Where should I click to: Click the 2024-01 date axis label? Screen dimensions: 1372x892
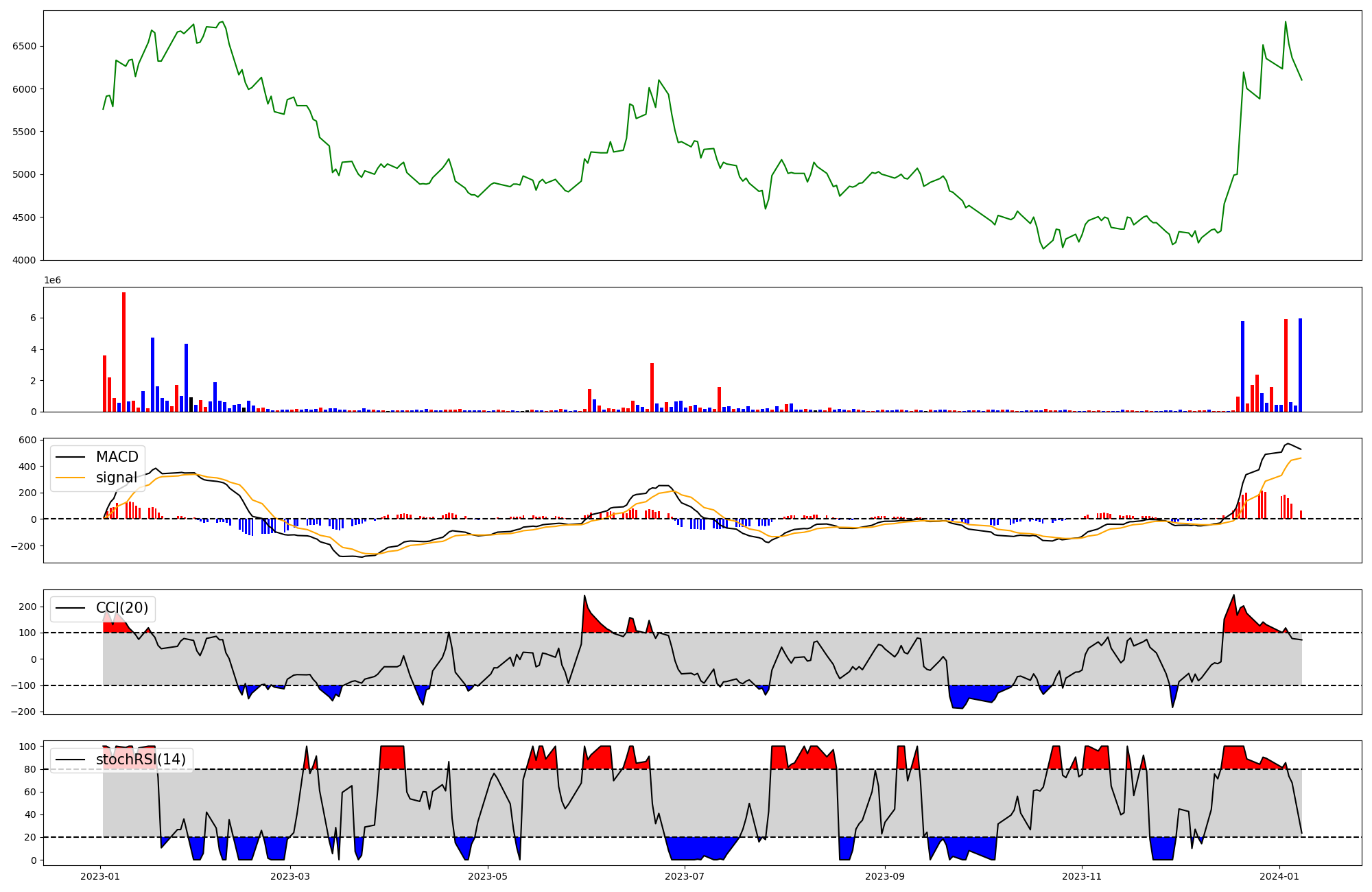pyautogui.click(x=1279, y=876)
